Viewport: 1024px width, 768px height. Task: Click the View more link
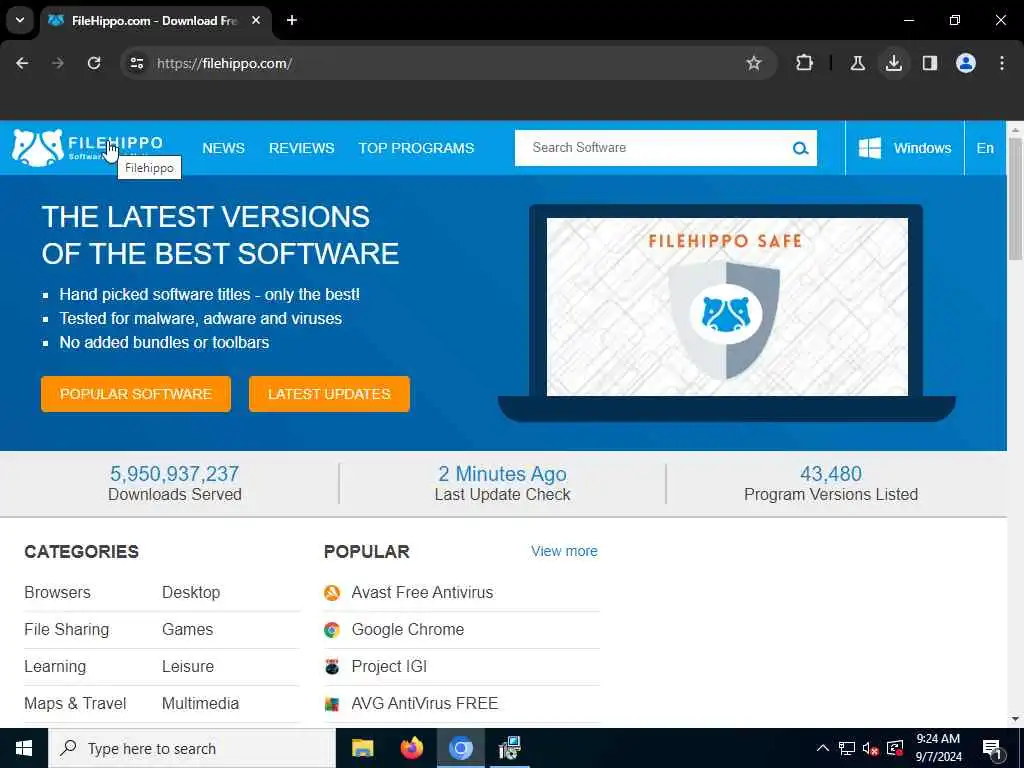[564, 551]
